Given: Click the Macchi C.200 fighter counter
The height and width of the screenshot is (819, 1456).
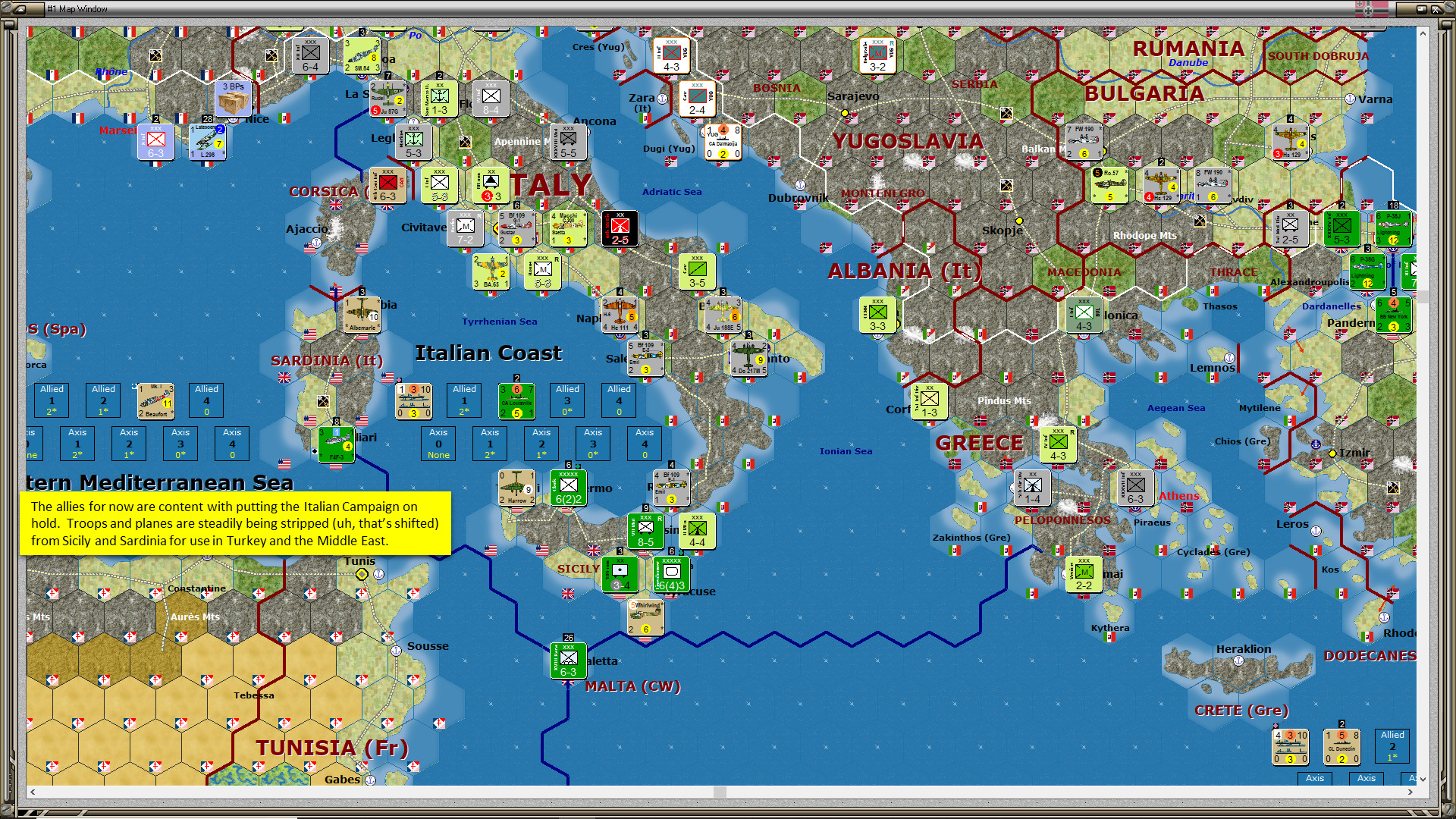Looking at the screenshot, I should (568, 228).
